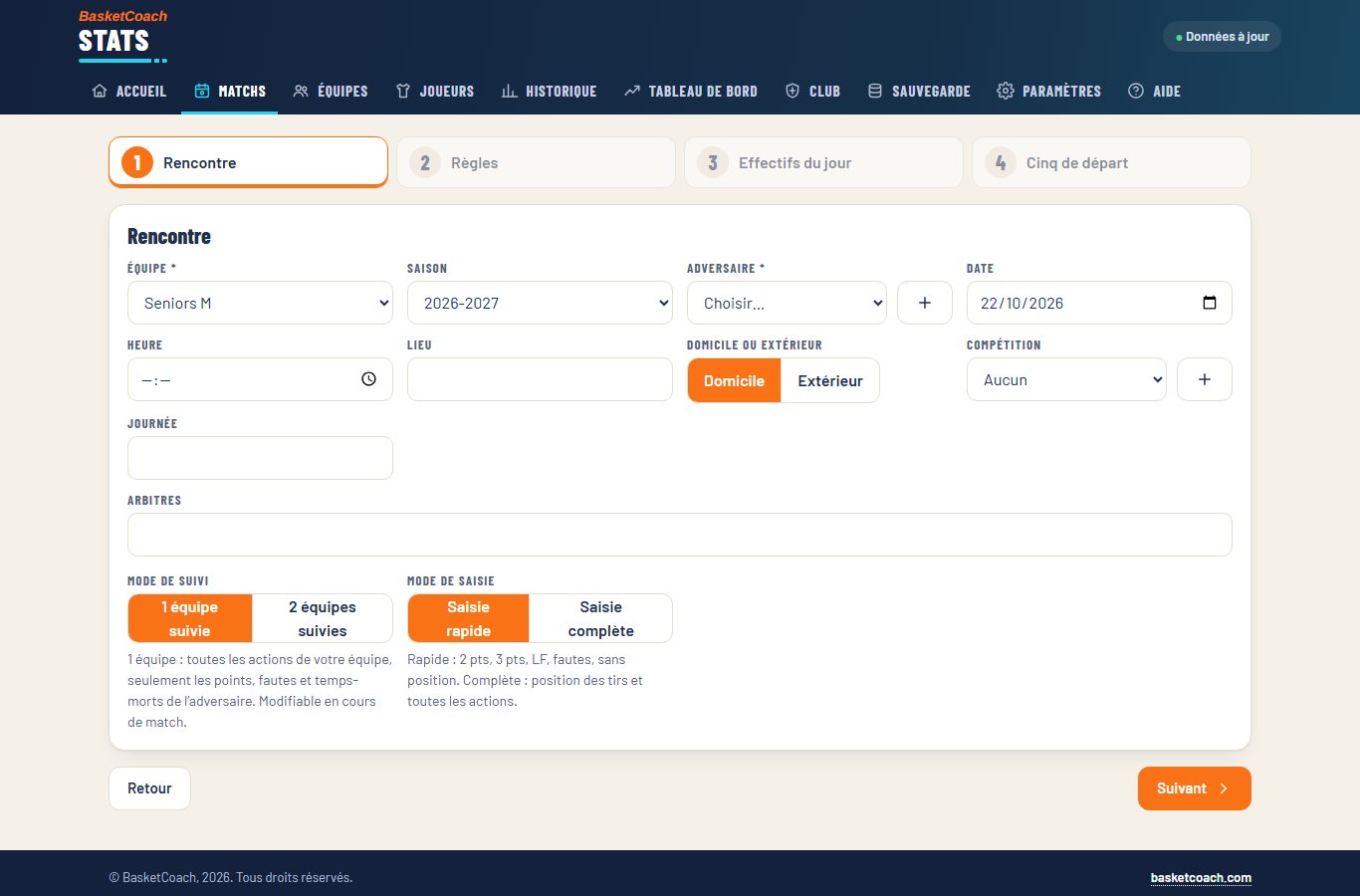Viewport: 1360px width, 896px height.
Task: Select Saisie rapide entry mode
Action: (x=468, y=618)
